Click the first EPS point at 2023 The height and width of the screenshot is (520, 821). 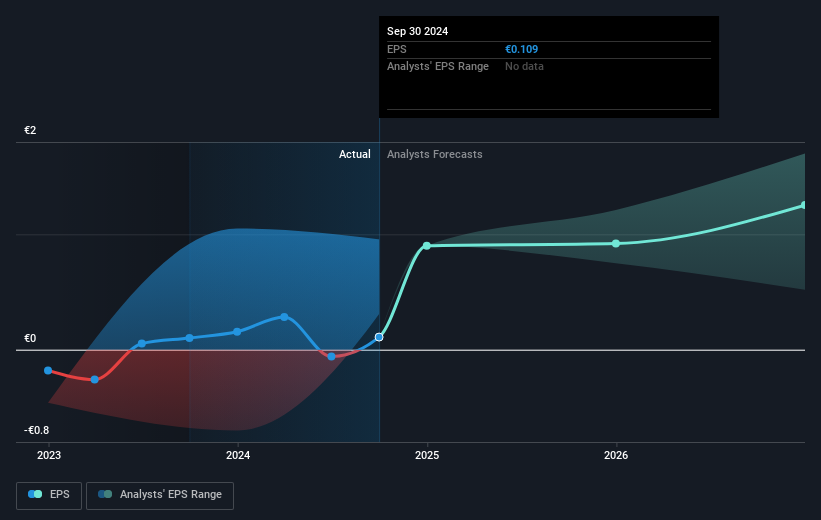click(48, 371)
